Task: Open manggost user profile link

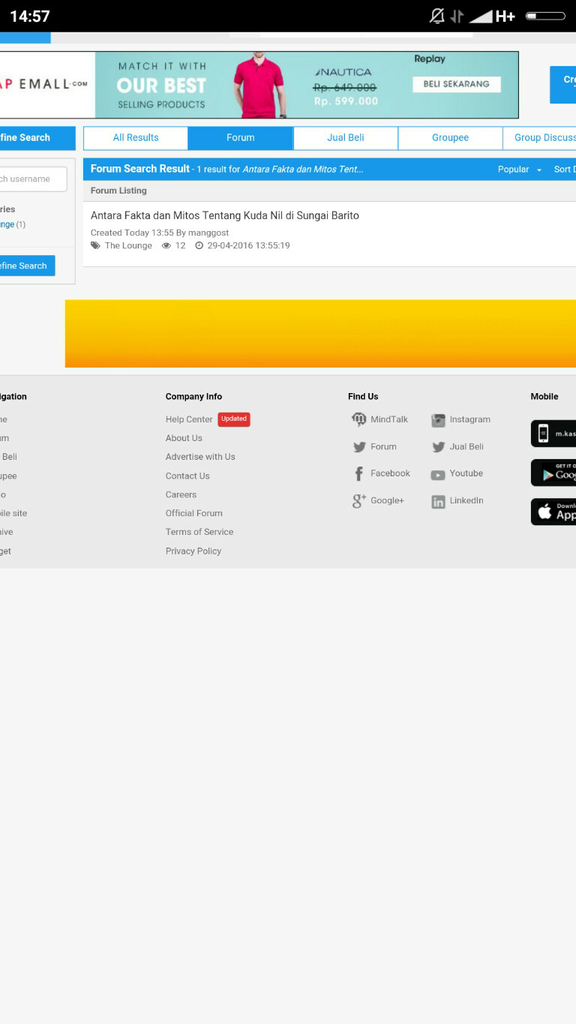Action: pos(208,232)
